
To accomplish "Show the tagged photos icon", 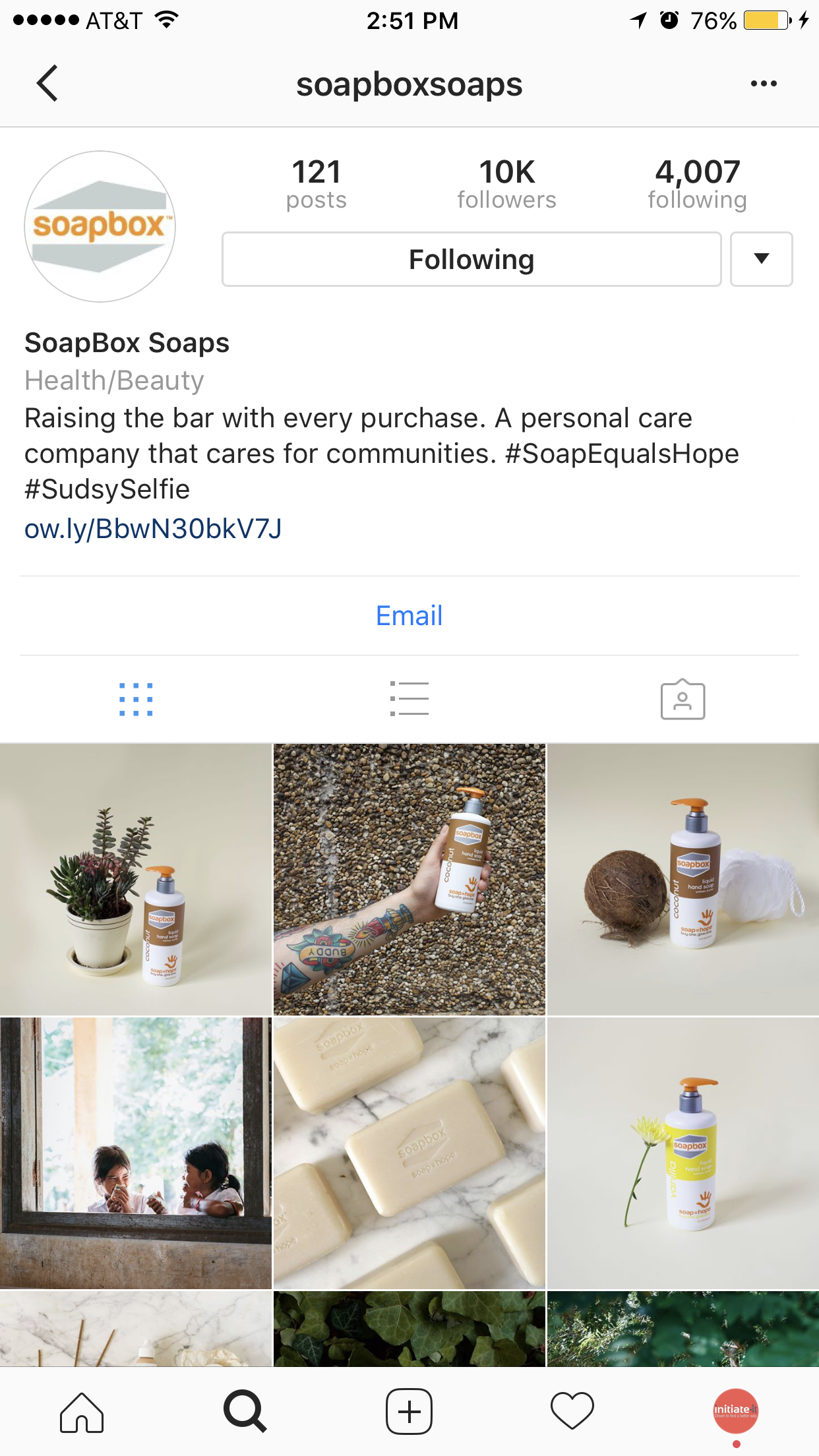I will pos(682,699).
